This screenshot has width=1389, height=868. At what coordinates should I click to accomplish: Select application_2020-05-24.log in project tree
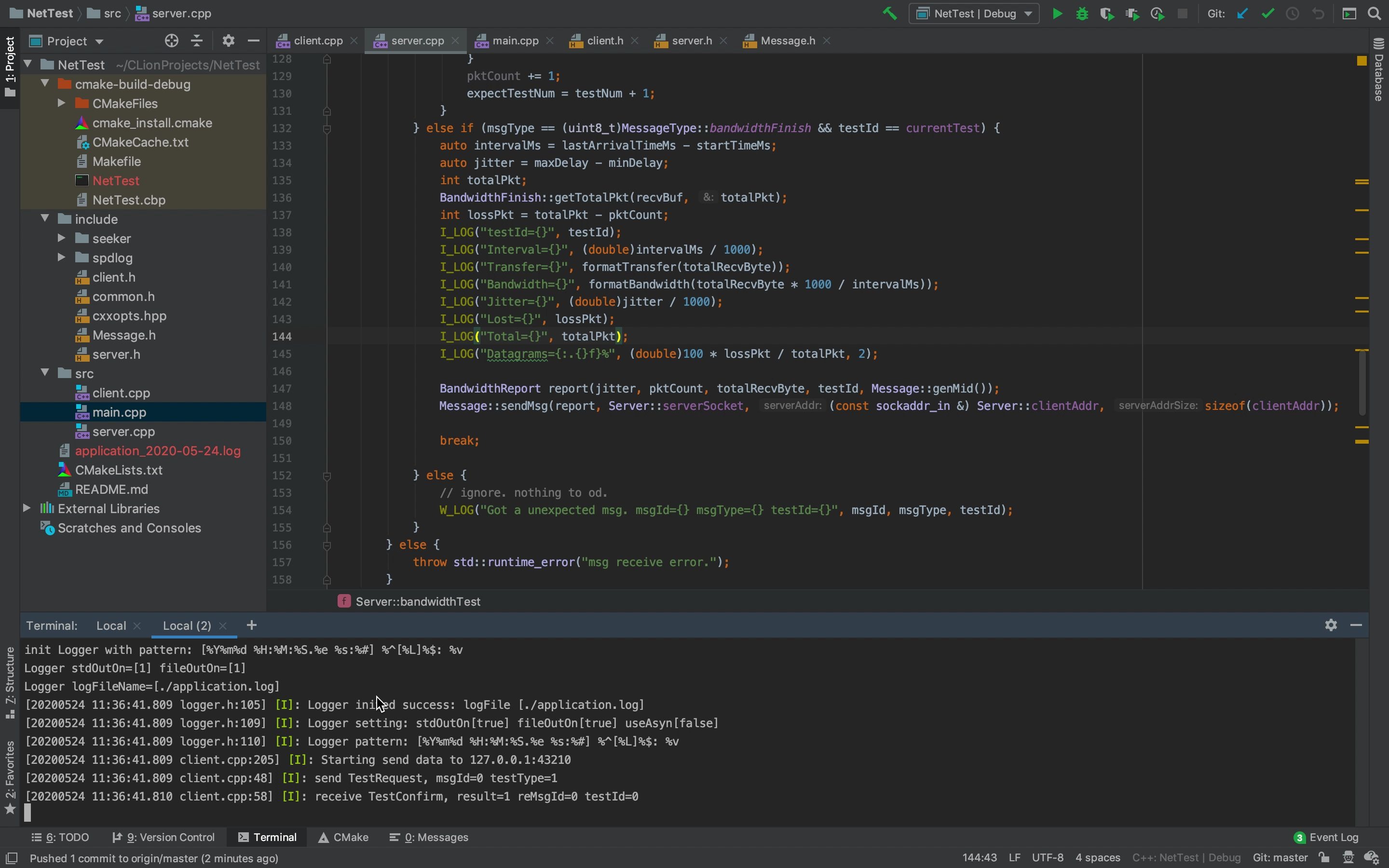click(x=158, y=450)
